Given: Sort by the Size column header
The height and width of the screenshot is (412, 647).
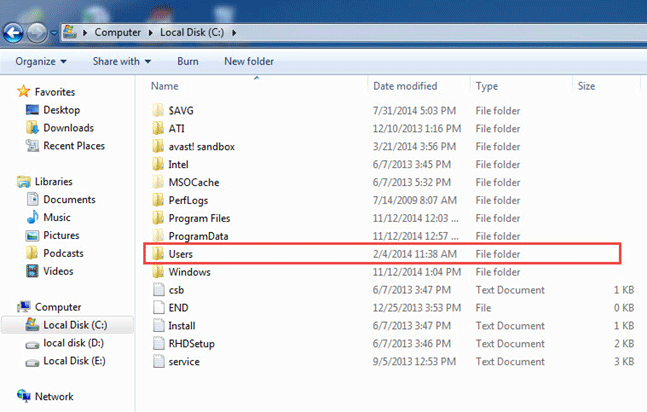Looking at the screenshot, I should 586,86.
